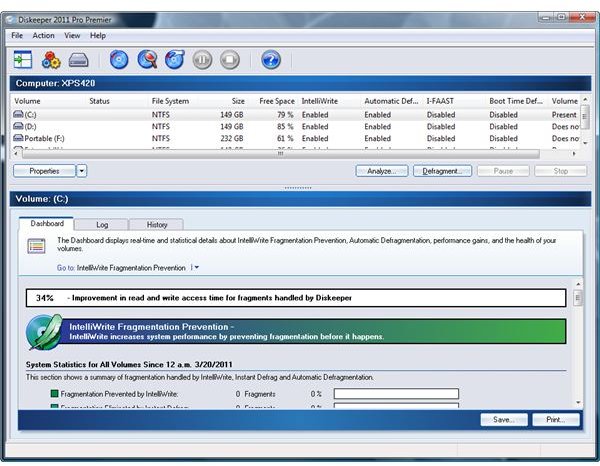This screenshot has width=600, height=466.
Task: Click the green Fragmentation Prevented legend swatch
Action: pyautogui.click(x=54, y=393)
